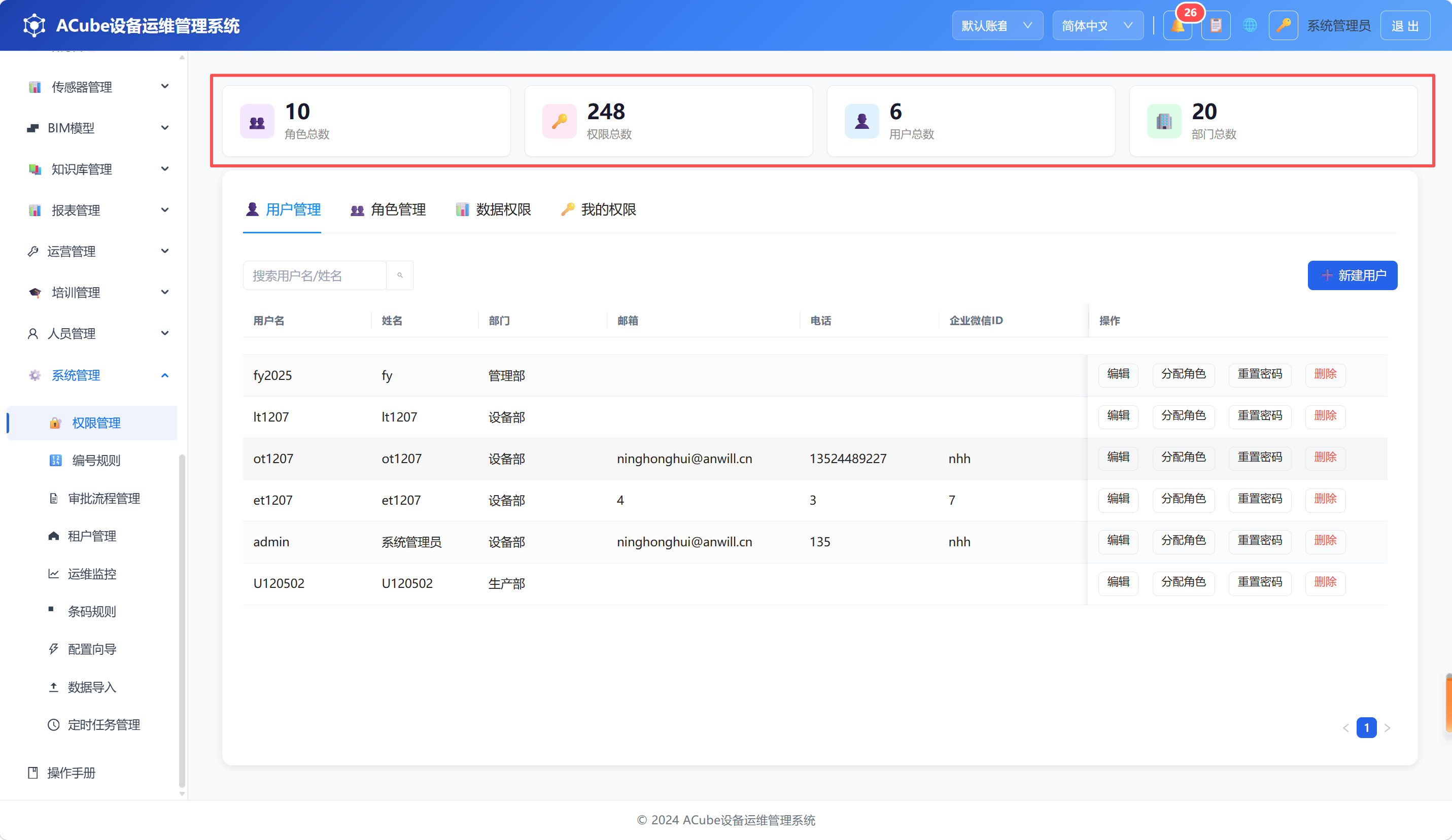Click 编辑 for user fy2025

(x=1118, y=375)
